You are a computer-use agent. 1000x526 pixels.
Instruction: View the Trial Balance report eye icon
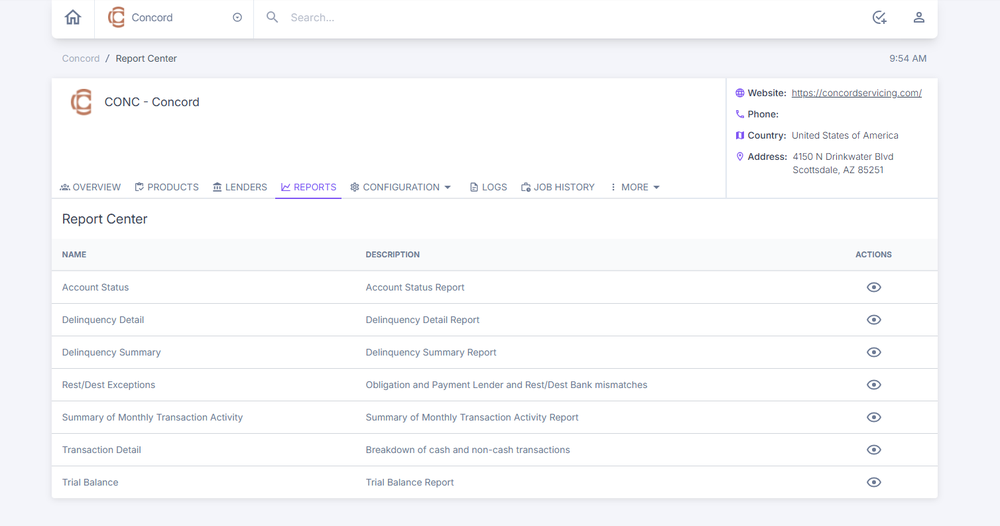[874, 482]
